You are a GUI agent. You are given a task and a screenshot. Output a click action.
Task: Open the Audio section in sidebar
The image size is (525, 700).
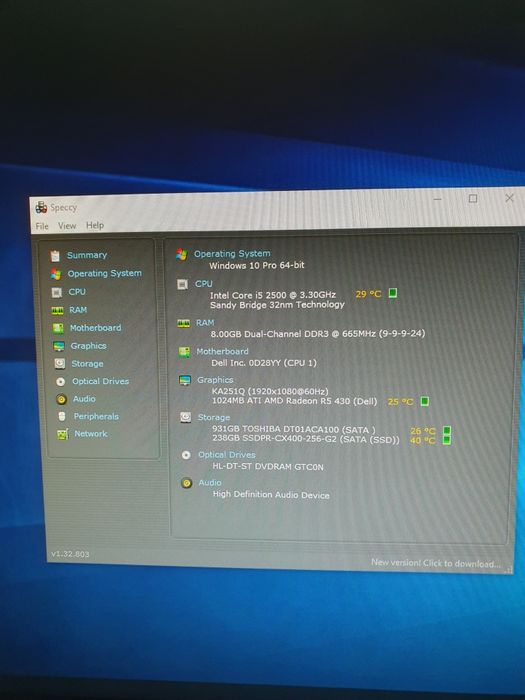pyautogui.click(x=84, y=399)
